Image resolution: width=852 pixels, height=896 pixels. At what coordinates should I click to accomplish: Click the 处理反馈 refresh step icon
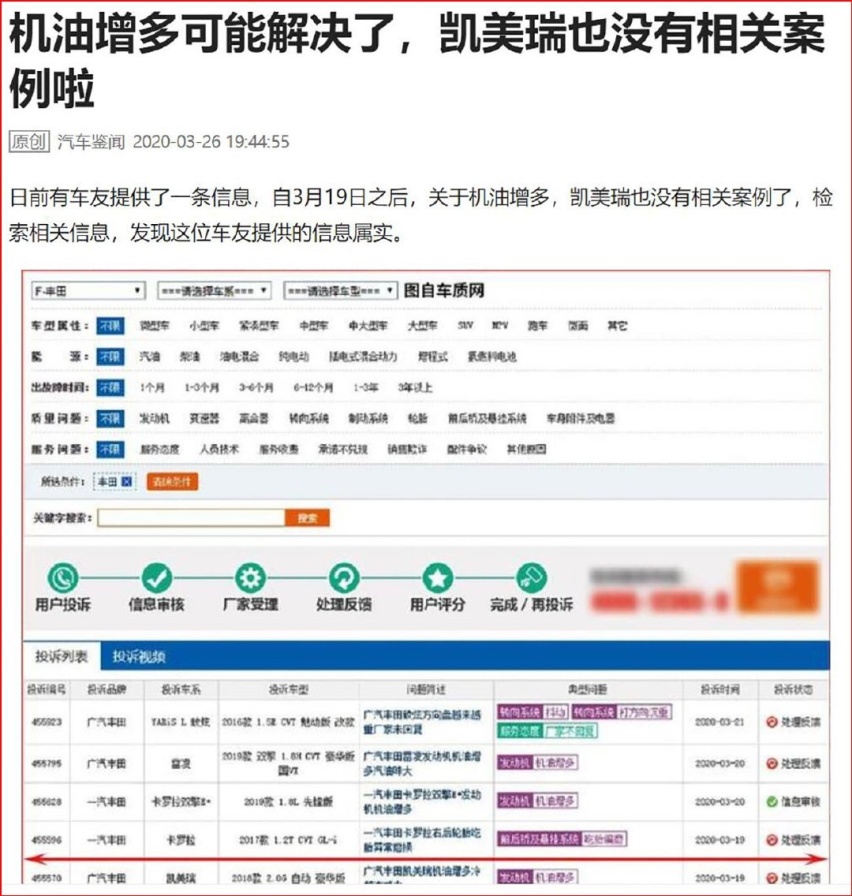[x=344, y=578]
